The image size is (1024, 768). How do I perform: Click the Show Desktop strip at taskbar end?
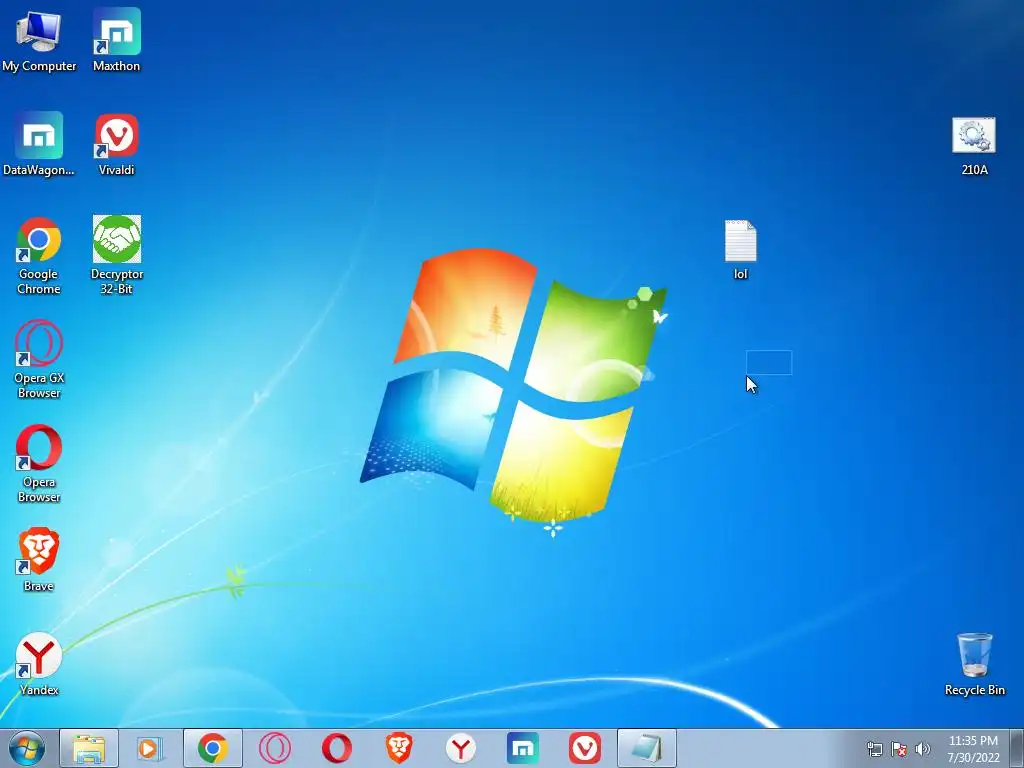pos(1017,748)
